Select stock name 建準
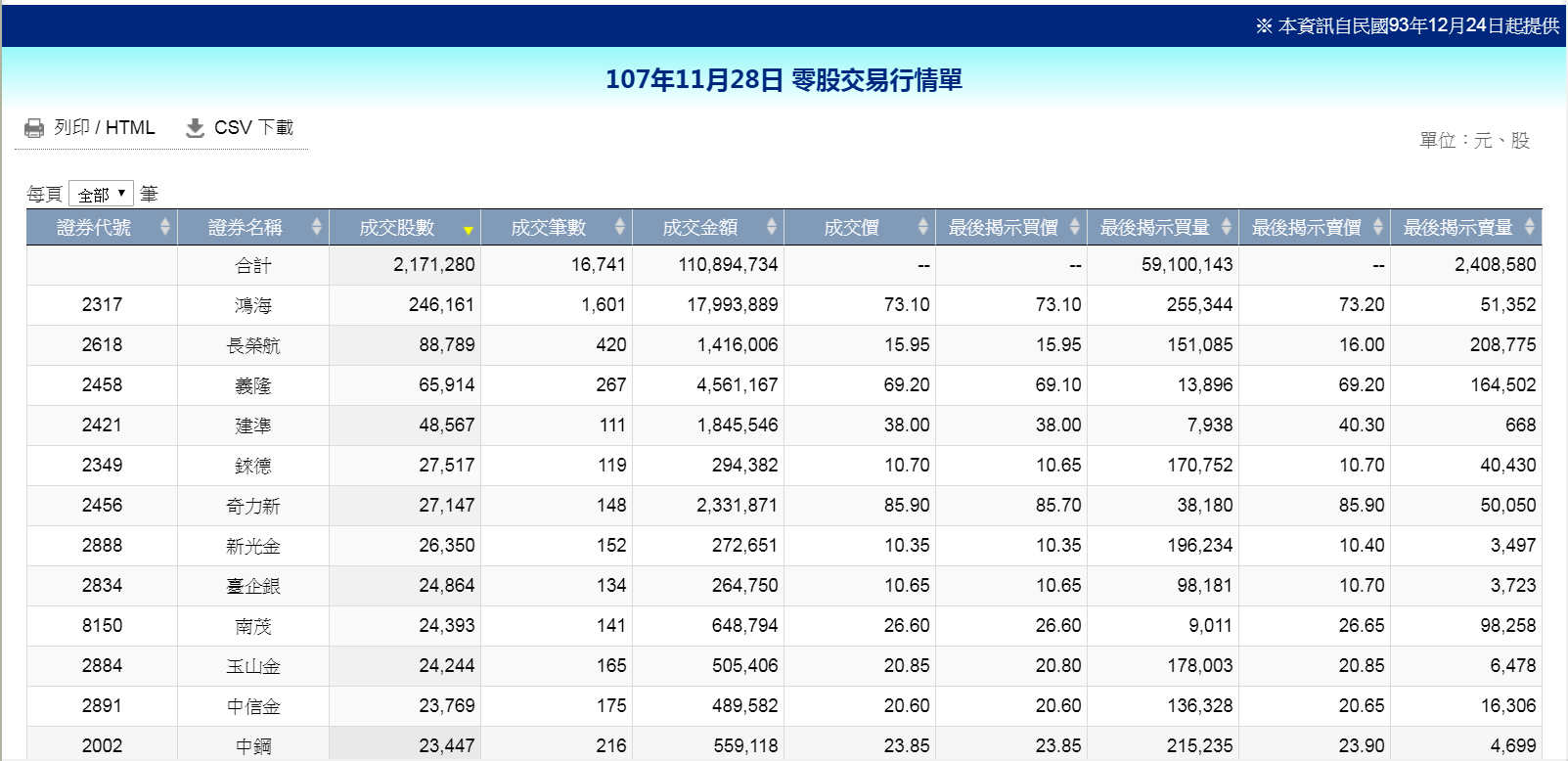The height and width of the screenshot is (761, 1568). (253, 425)
